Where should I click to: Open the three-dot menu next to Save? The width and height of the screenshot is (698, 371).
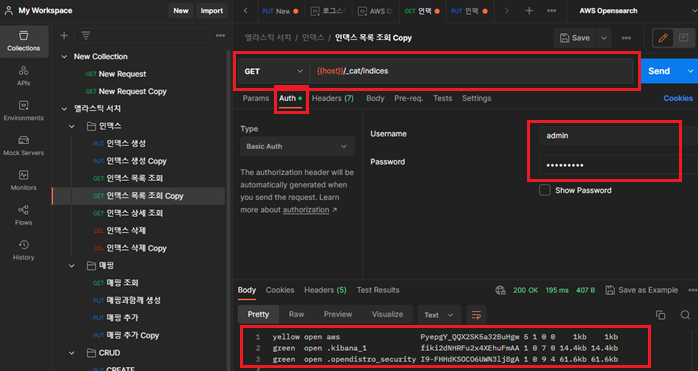[x=626, y=38]
